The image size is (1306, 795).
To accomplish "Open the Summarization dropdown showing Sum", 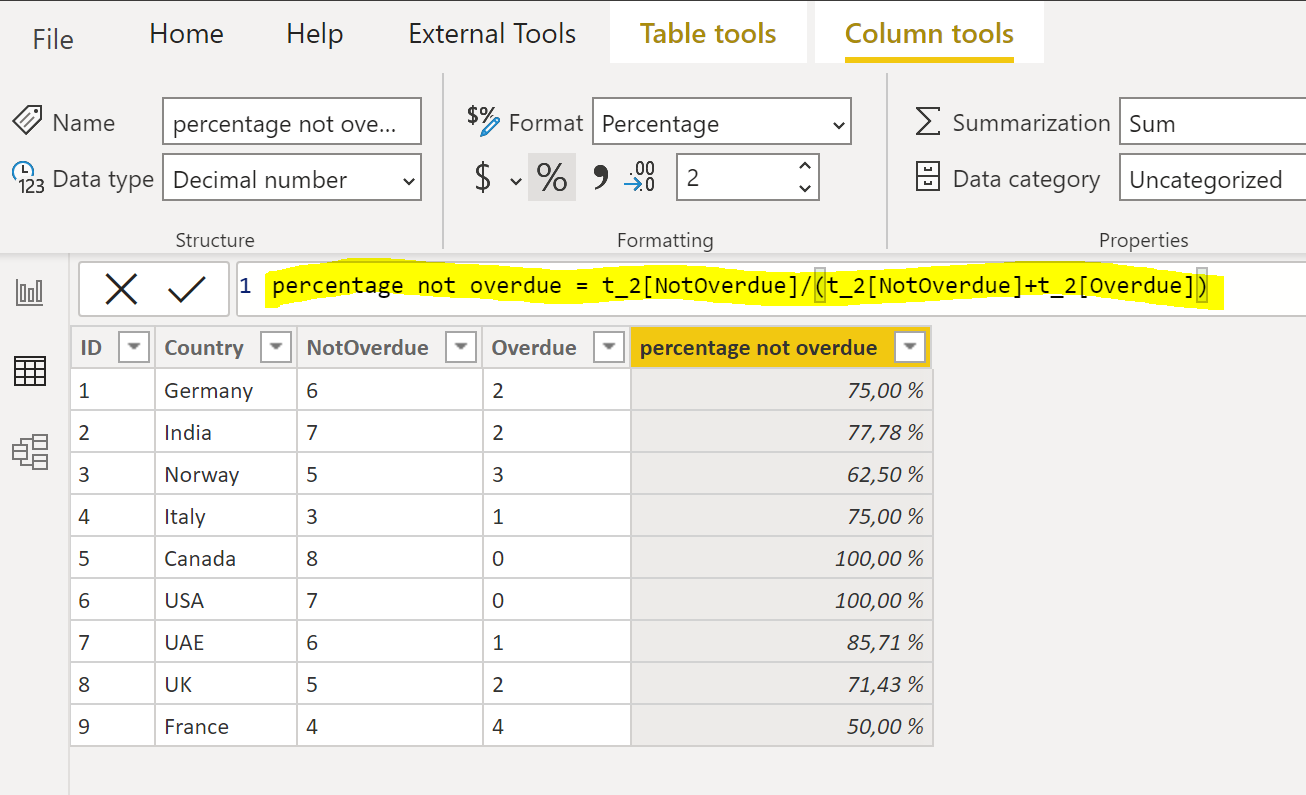I will (x=1212, y=123).
